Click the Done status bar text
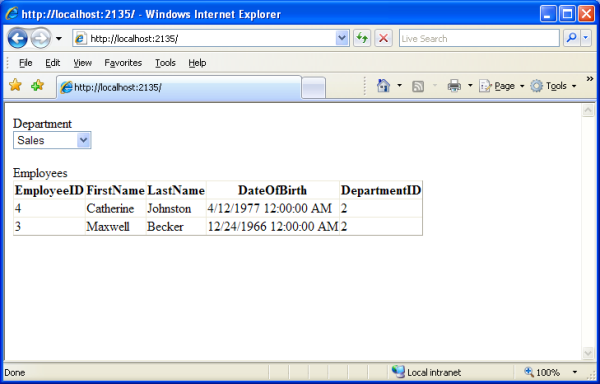The width and height of the screenshot is (600, 384). point(15,372)
